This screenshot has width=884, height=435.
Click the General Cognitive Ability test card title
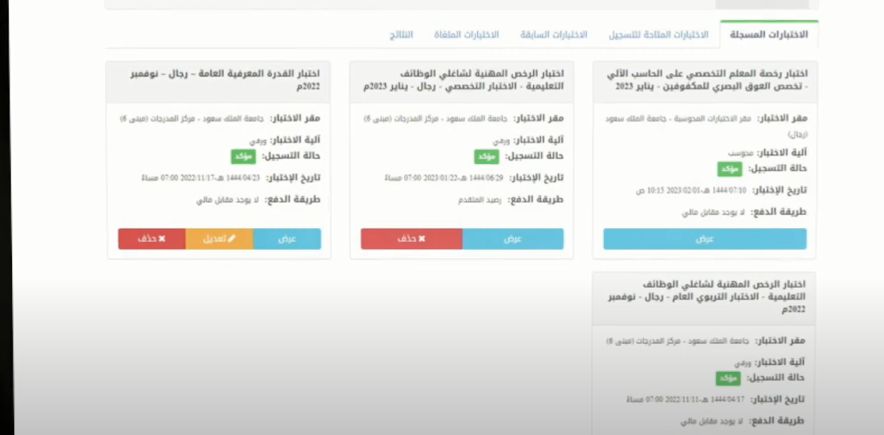pyautogui.click(x=221, y=80)
